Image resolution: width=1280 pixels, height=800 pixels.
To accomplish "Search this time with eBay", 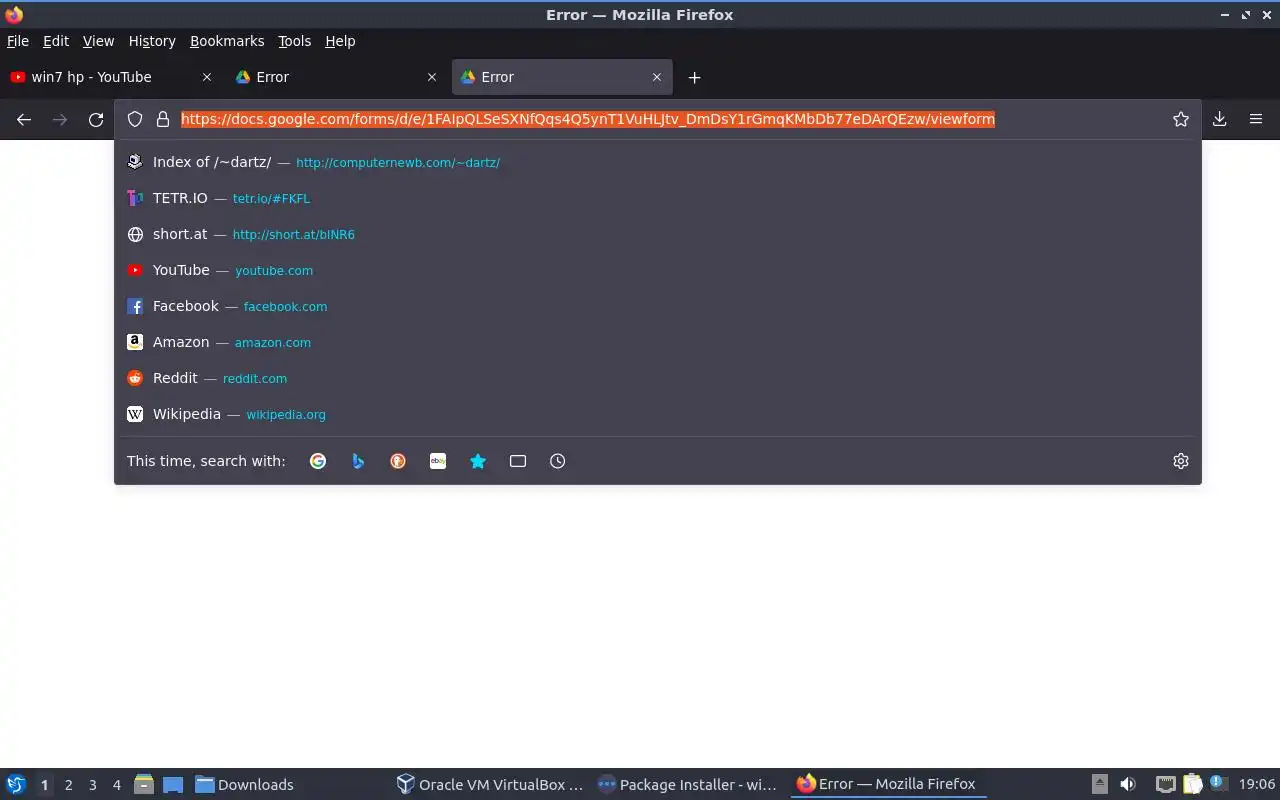I will coord(438,461).
